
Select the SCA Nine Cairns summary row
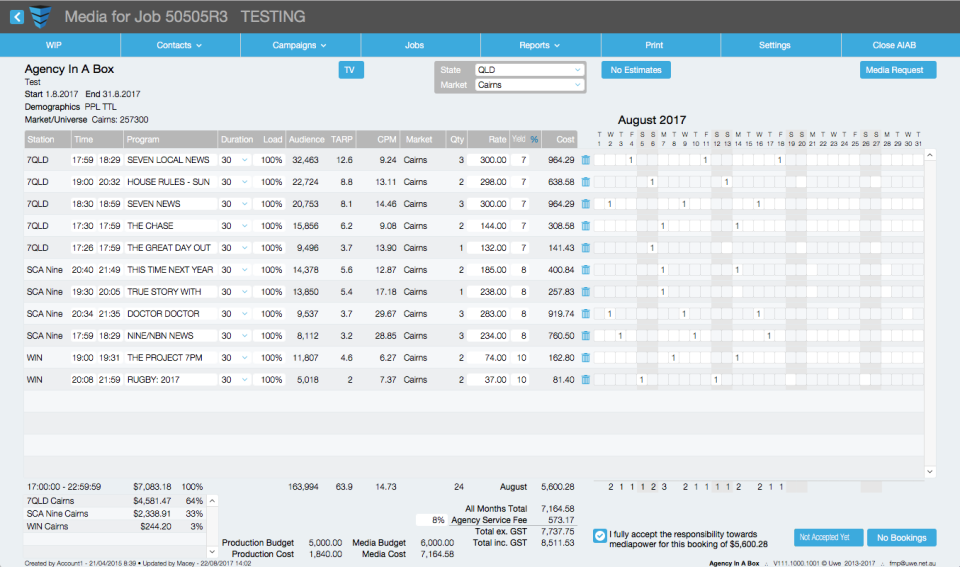(x=115, y=514)
